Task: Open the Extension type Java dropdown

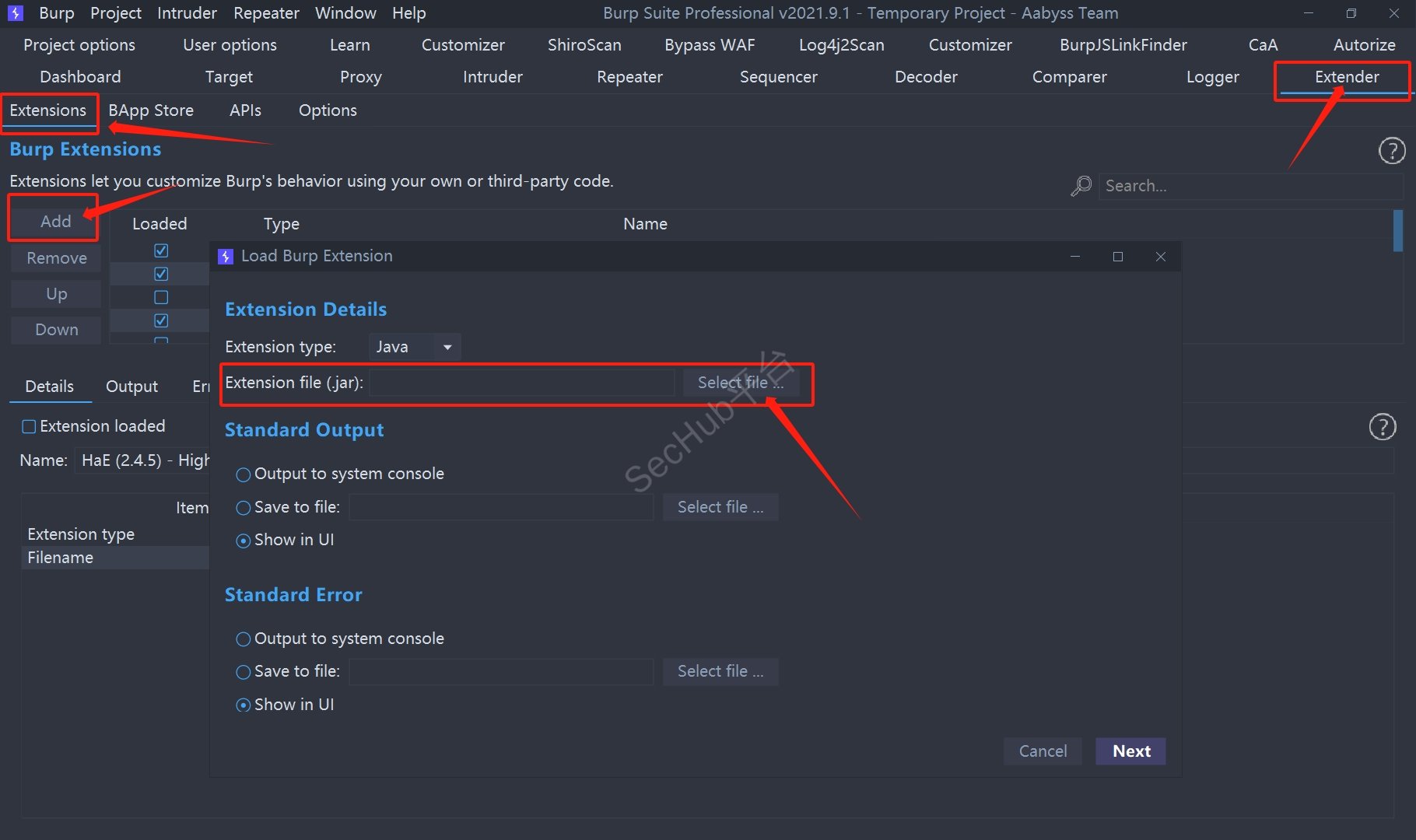Action: (414, 347)
